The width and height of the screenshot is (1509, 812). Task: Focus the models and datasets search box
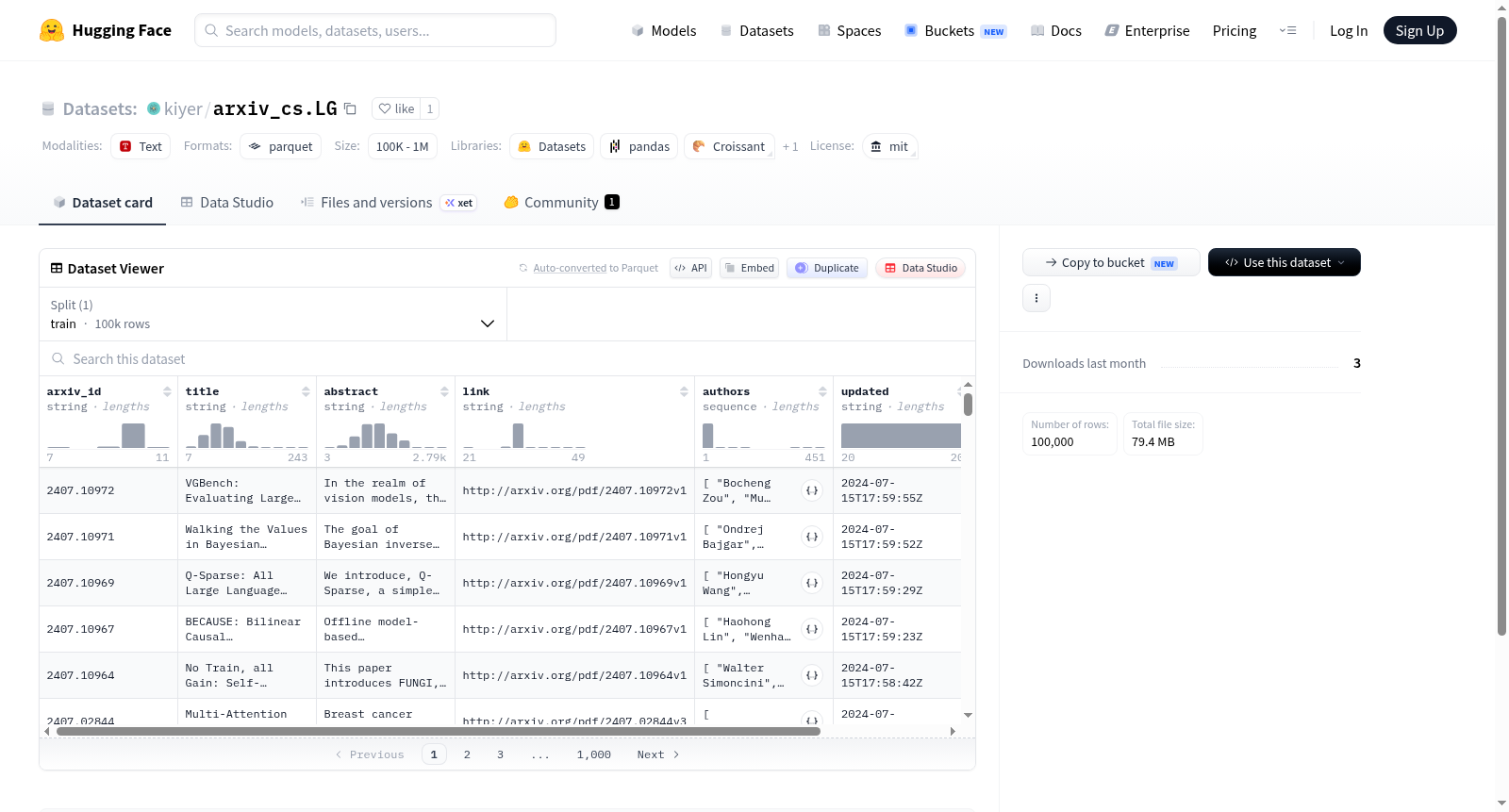point(375,30)
